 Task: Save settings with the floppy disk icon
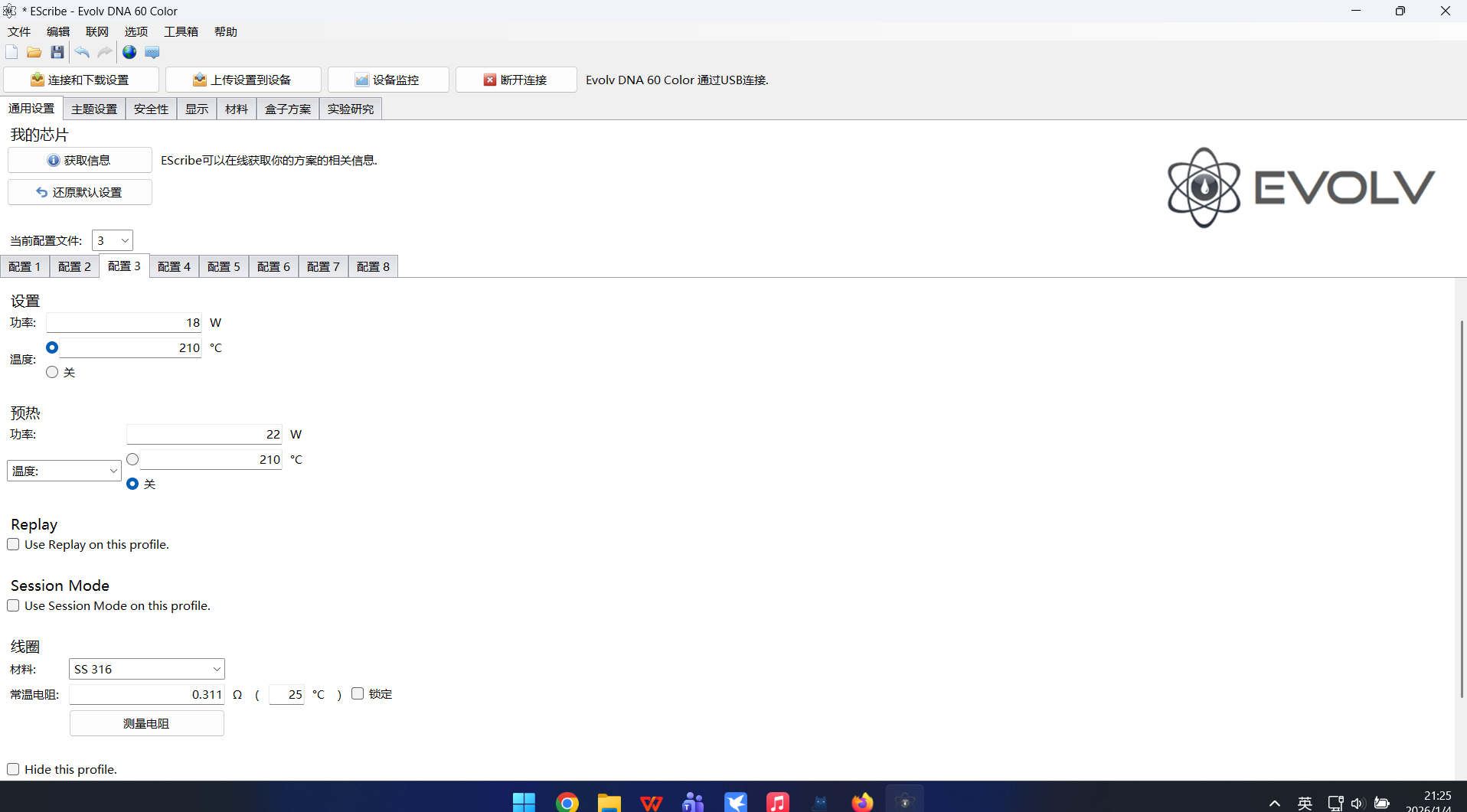coord(57,52)
